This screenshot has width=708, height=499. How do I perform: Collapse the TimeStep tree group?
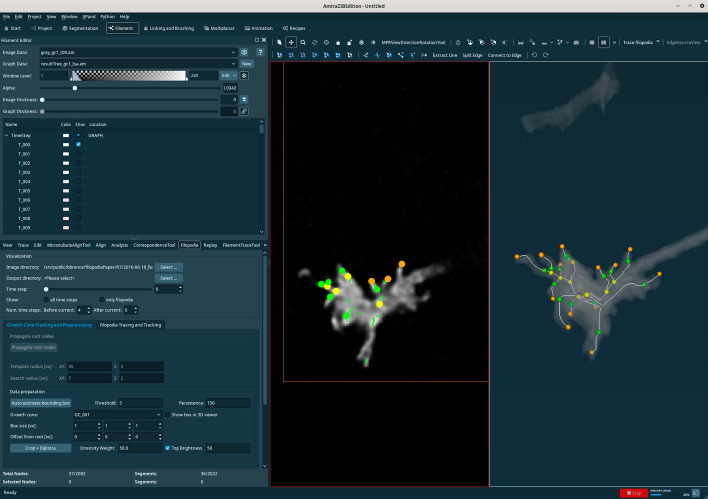(6, 135)
